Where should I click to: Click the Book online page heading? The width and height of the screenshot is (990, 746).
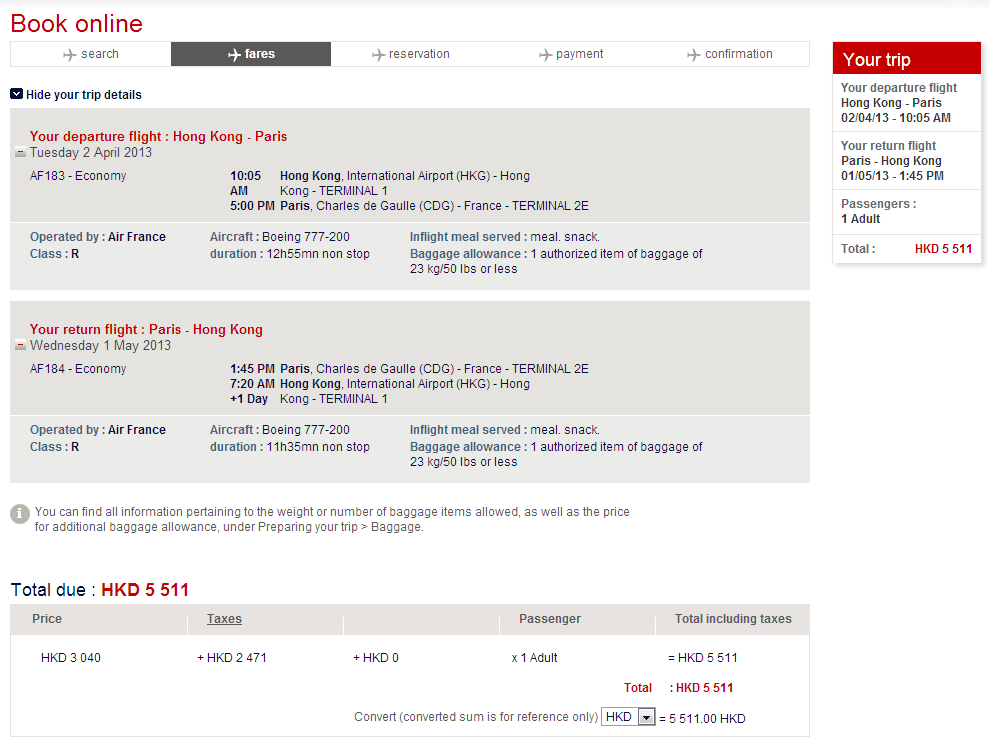77,24
